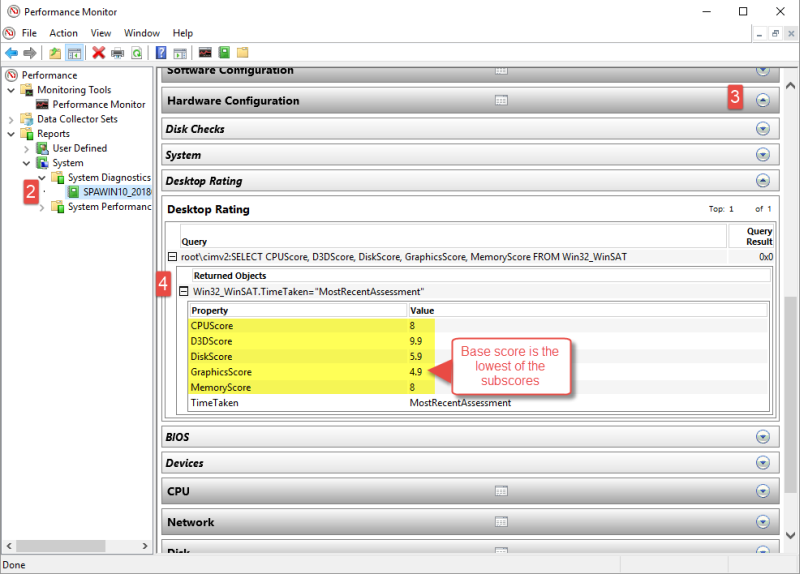Select Data Collector Sets in tree

click(x=77, y=119)
